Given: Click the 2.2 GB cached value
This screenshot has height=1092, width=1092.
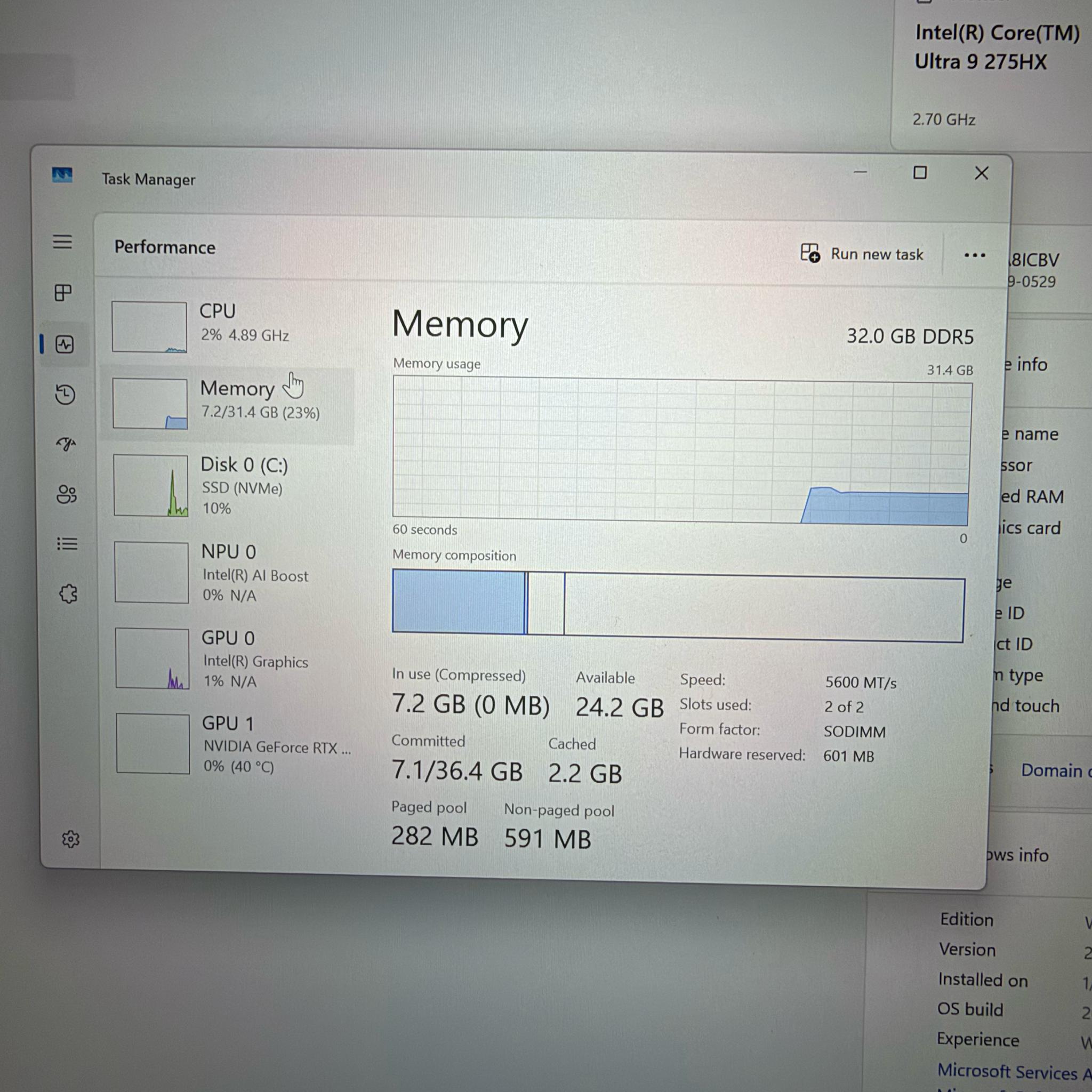Looking at the screenshot, I should (x=585, y=773).
